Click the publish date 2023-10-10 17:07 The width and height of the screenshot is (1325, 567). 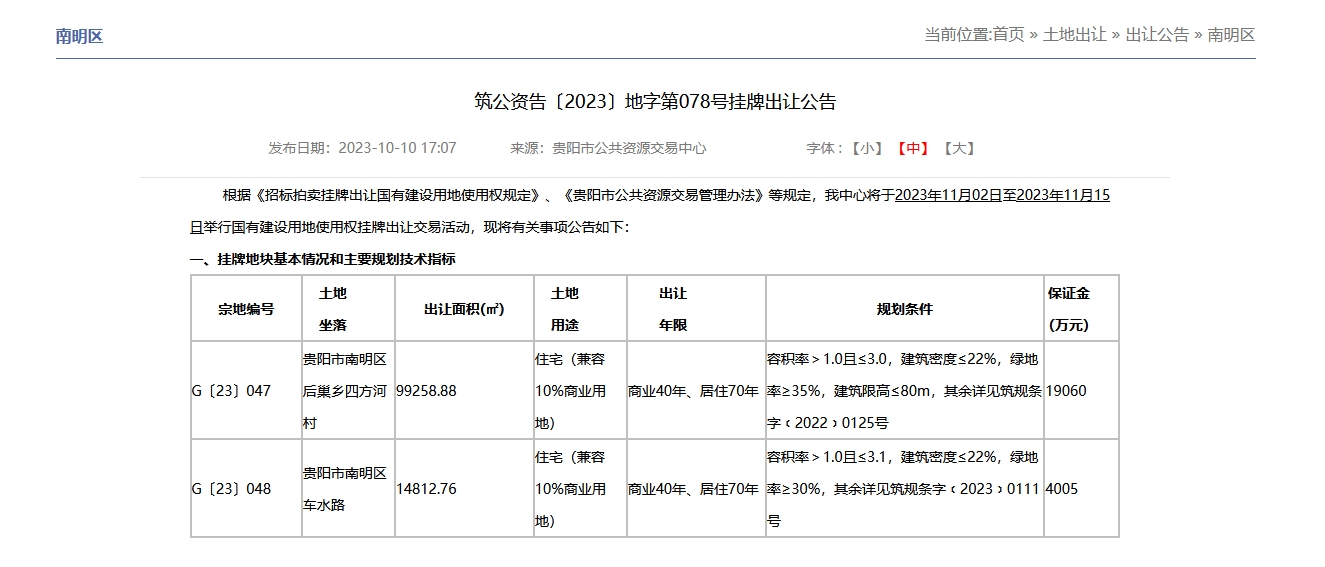tap(397, 148)
